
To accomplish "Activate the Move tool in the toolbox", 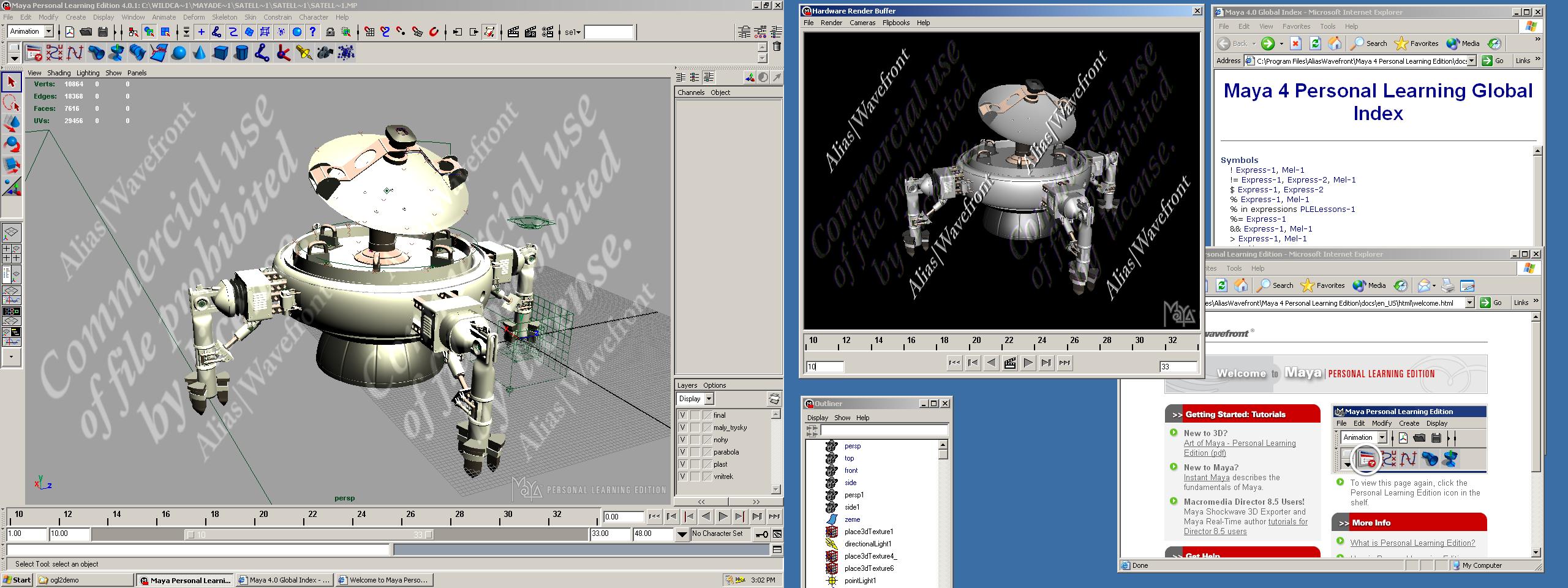I will pos(12,123).
